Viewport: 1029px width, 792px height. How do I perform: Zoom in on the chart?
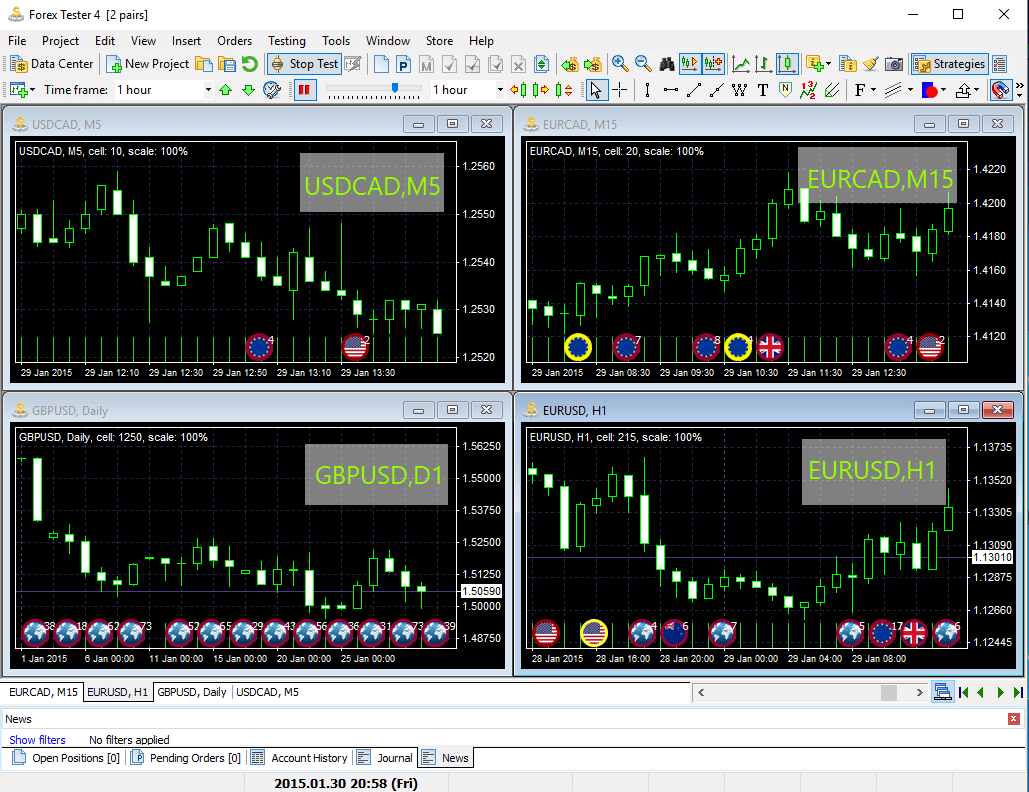tap(620, 64)
